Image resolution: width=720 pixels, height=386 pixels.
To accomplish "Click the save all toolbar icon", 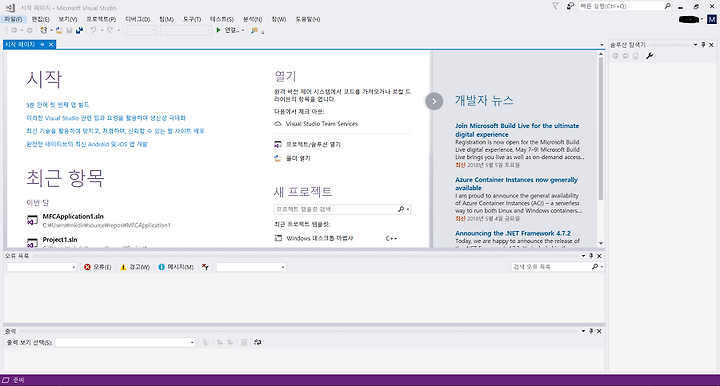I will tap(79, 30).
